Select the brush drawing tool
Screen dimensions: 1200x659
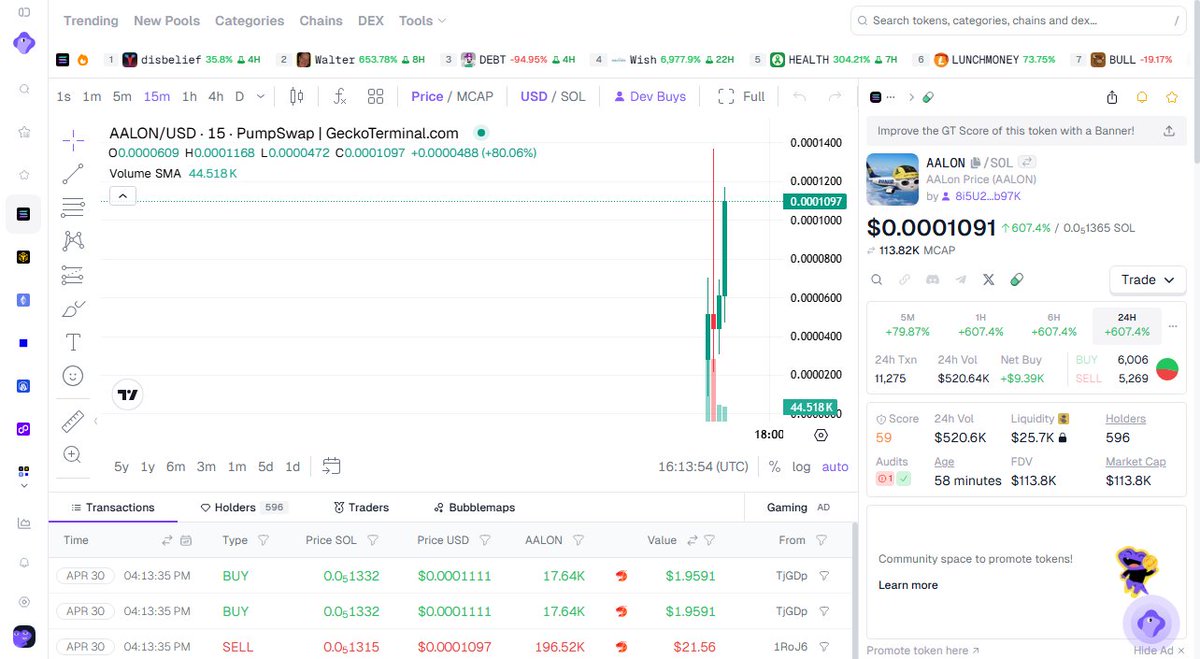tap(73, 308)
